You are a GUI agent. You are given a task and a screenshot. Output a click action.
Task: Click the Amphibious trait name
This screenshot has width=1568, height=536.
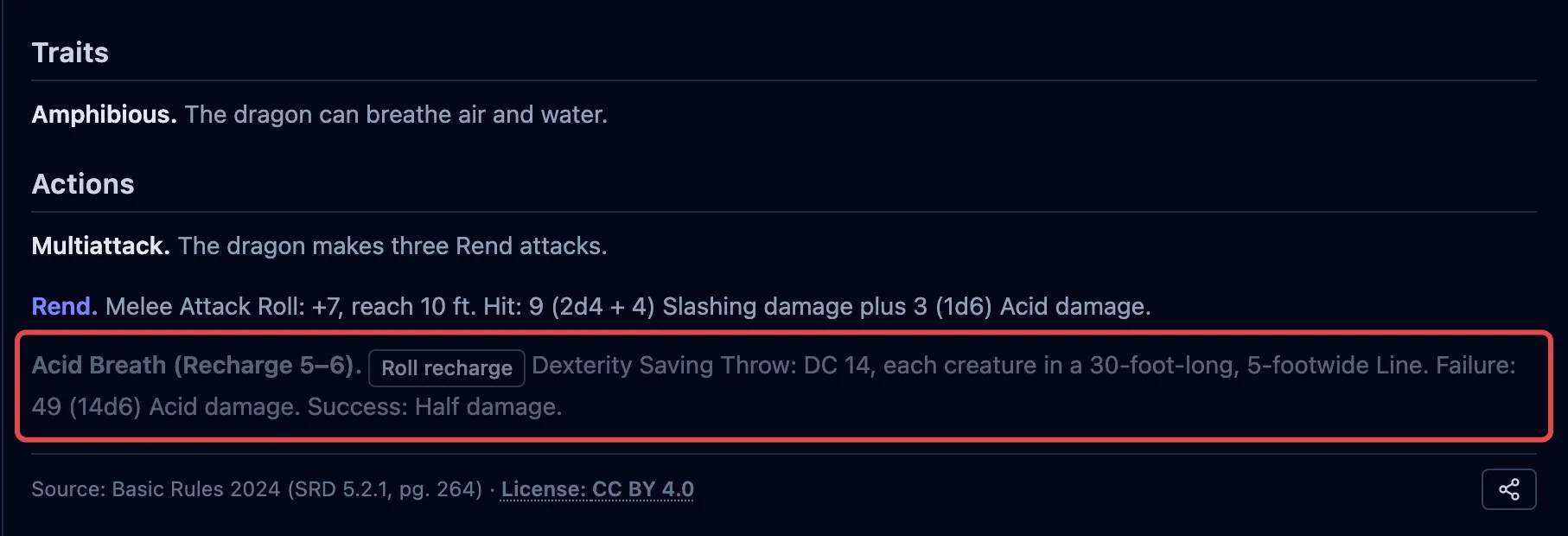tap(104, 115)
